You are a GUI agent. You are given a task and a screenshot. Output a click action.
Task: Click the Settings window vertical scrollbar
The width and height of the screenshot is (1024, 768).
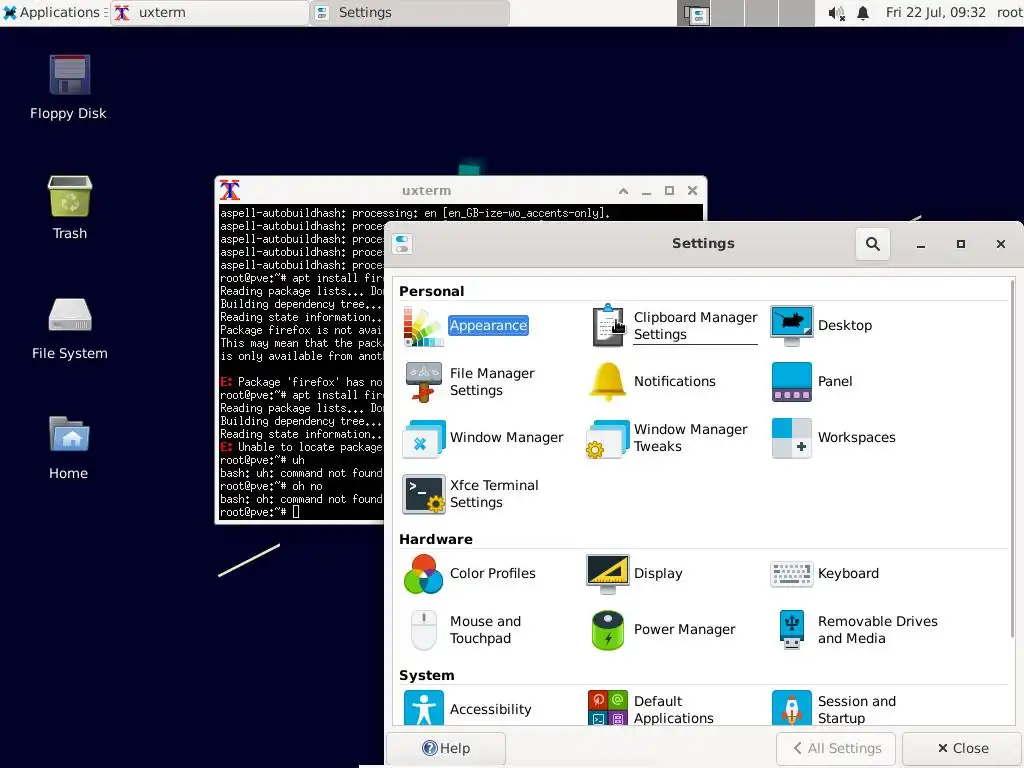[x=1012, y=458]
